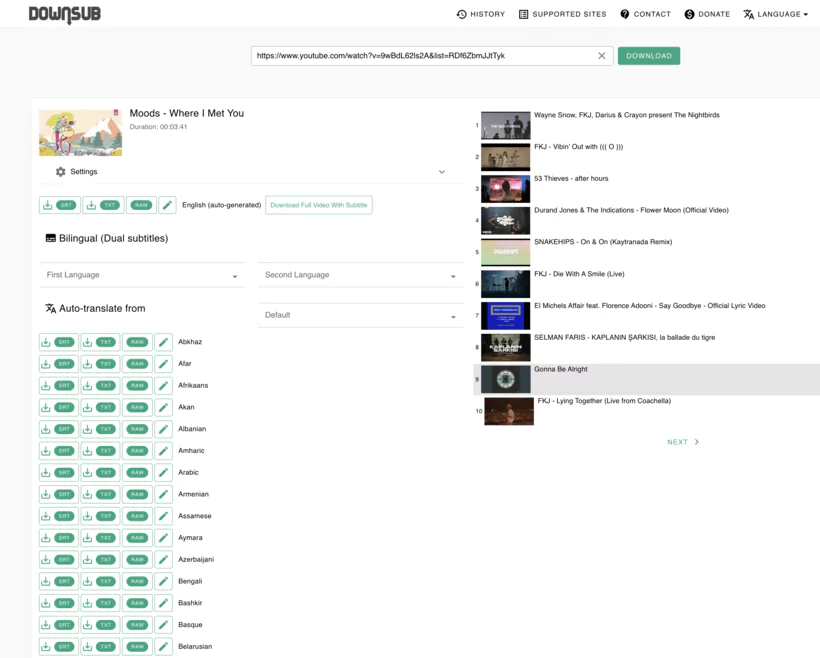Click the Afrikaans language label
This screenshot has width=820, height=658.
tap(193, 385)
